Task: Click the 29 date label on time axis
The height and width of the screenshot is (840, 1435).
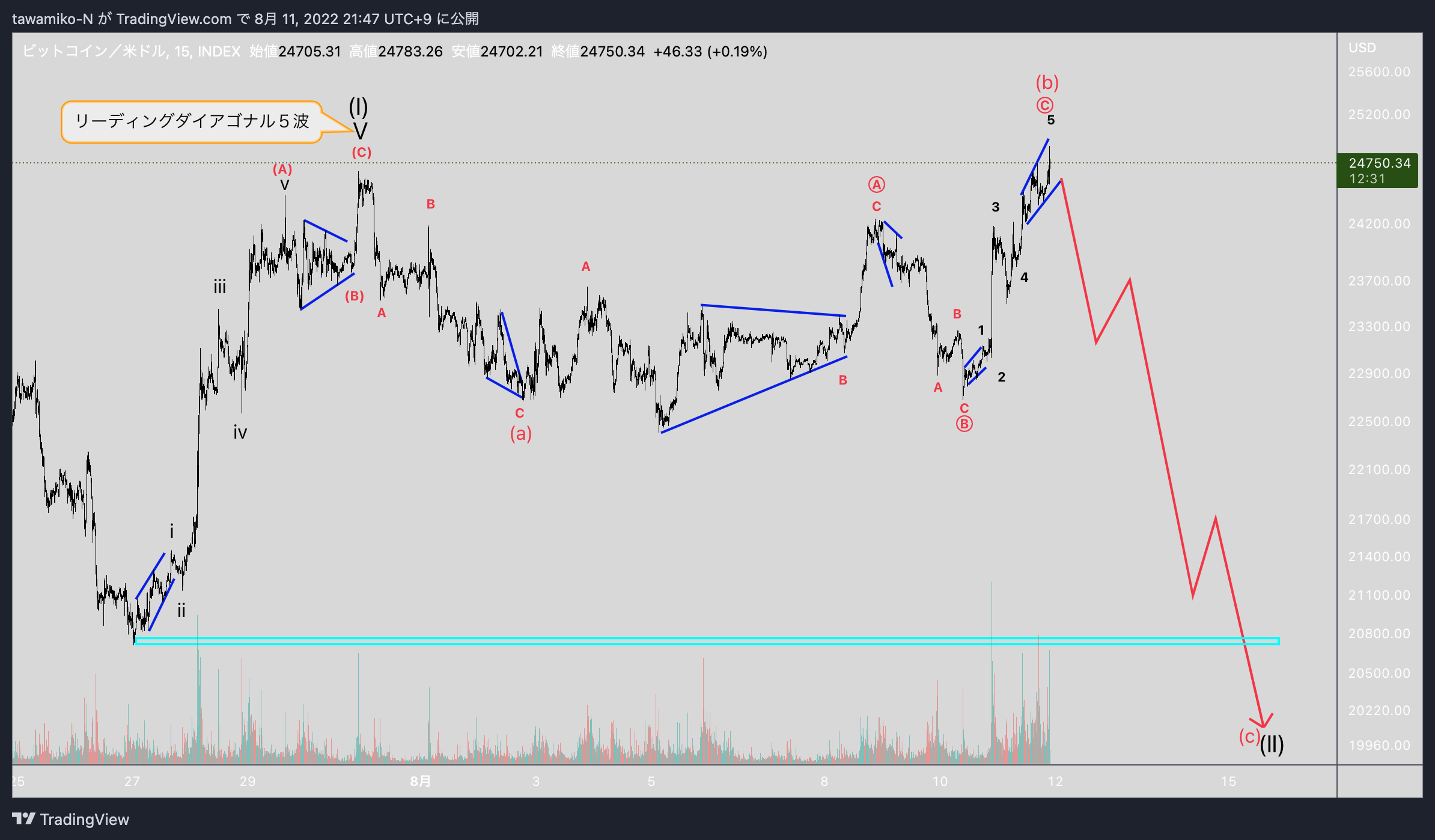Action: pyautogui.click(x=248, y=781)
